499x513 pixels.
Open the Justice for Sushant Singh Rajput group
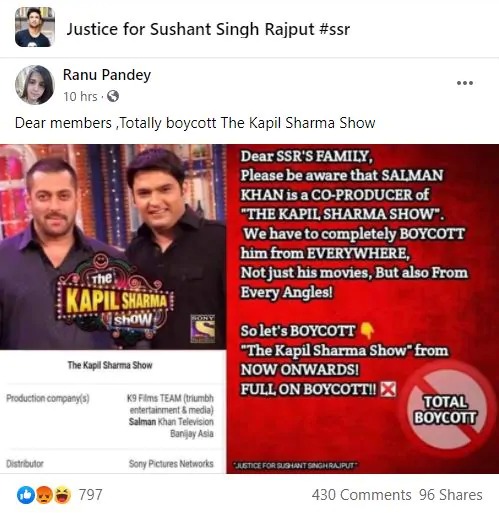click(x=208, y=29)
